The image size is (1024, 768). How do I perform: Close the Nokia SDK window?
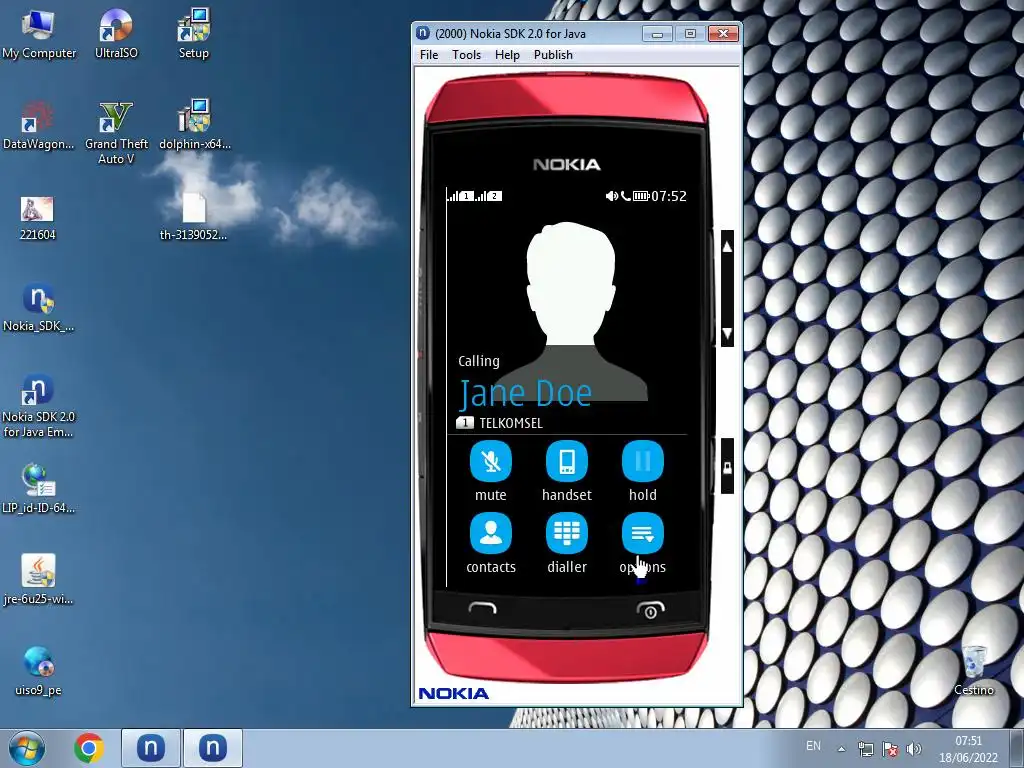click(x=723, y=33)
